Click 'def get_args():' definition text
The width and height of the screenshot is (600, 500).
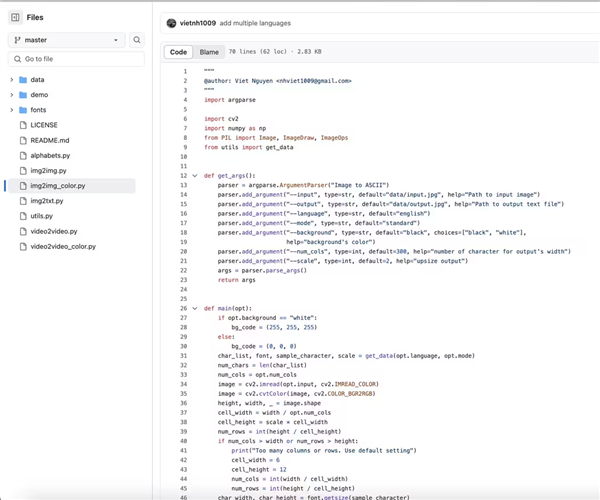tap(229, 176)
